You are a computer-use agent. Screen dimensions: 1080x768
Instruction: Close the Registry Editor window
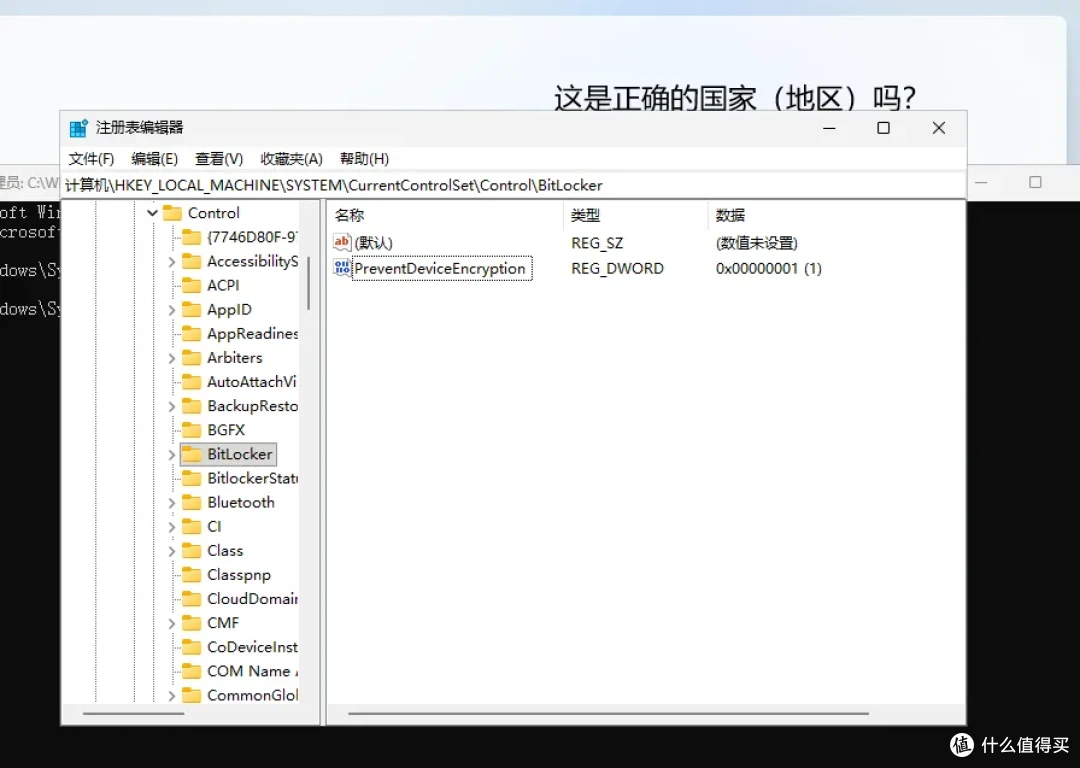click(938, 128)
